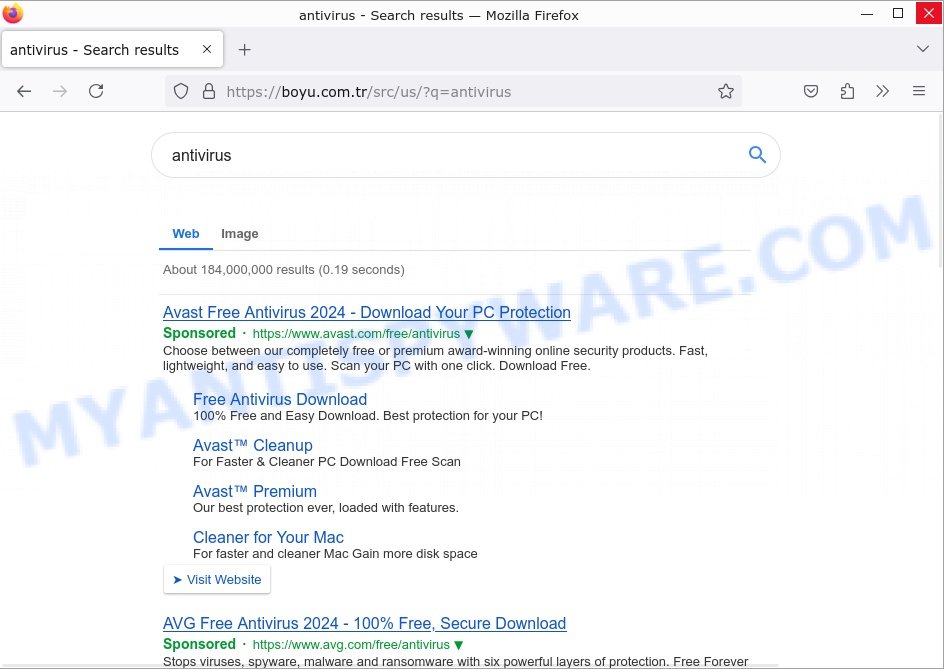Click the Sponsored label under AVG result
The image size is (944, 669).
click(x=199, y=644)
